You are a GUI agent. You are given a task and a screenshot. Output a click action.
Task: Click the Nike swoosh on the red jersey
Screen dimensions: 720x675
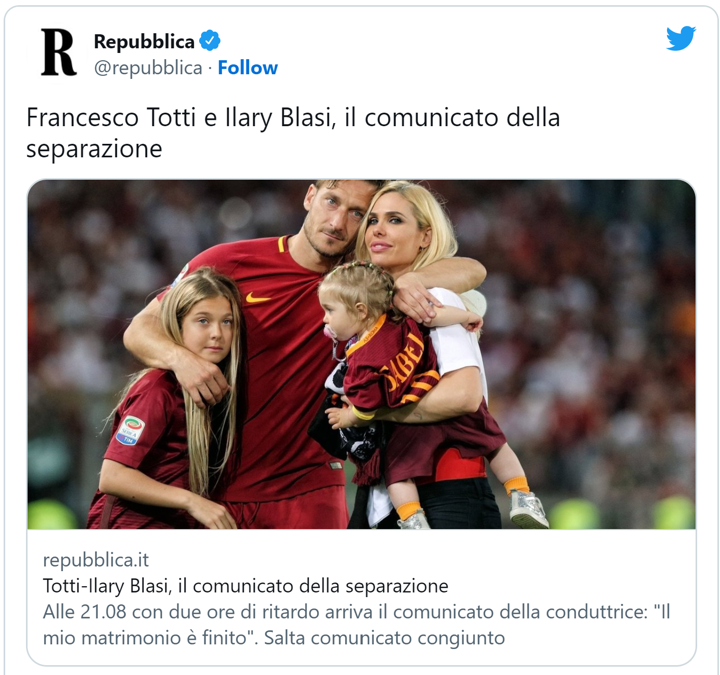click(257, 298)
